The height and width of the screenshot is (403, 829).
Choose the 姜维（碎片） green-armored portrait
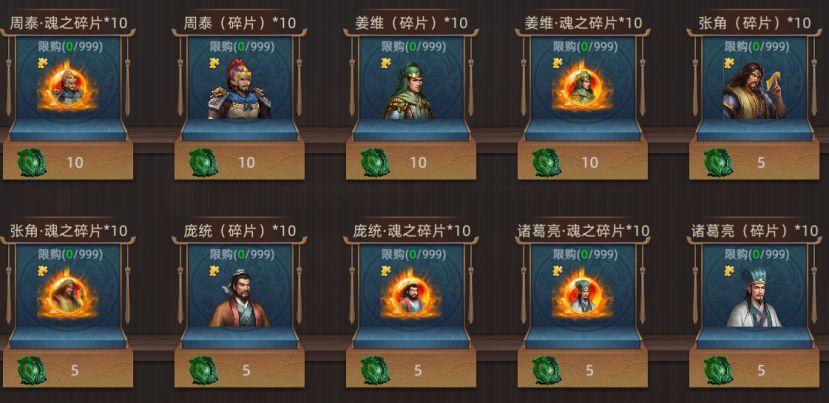pyautogui.click(x=409, y=91)
